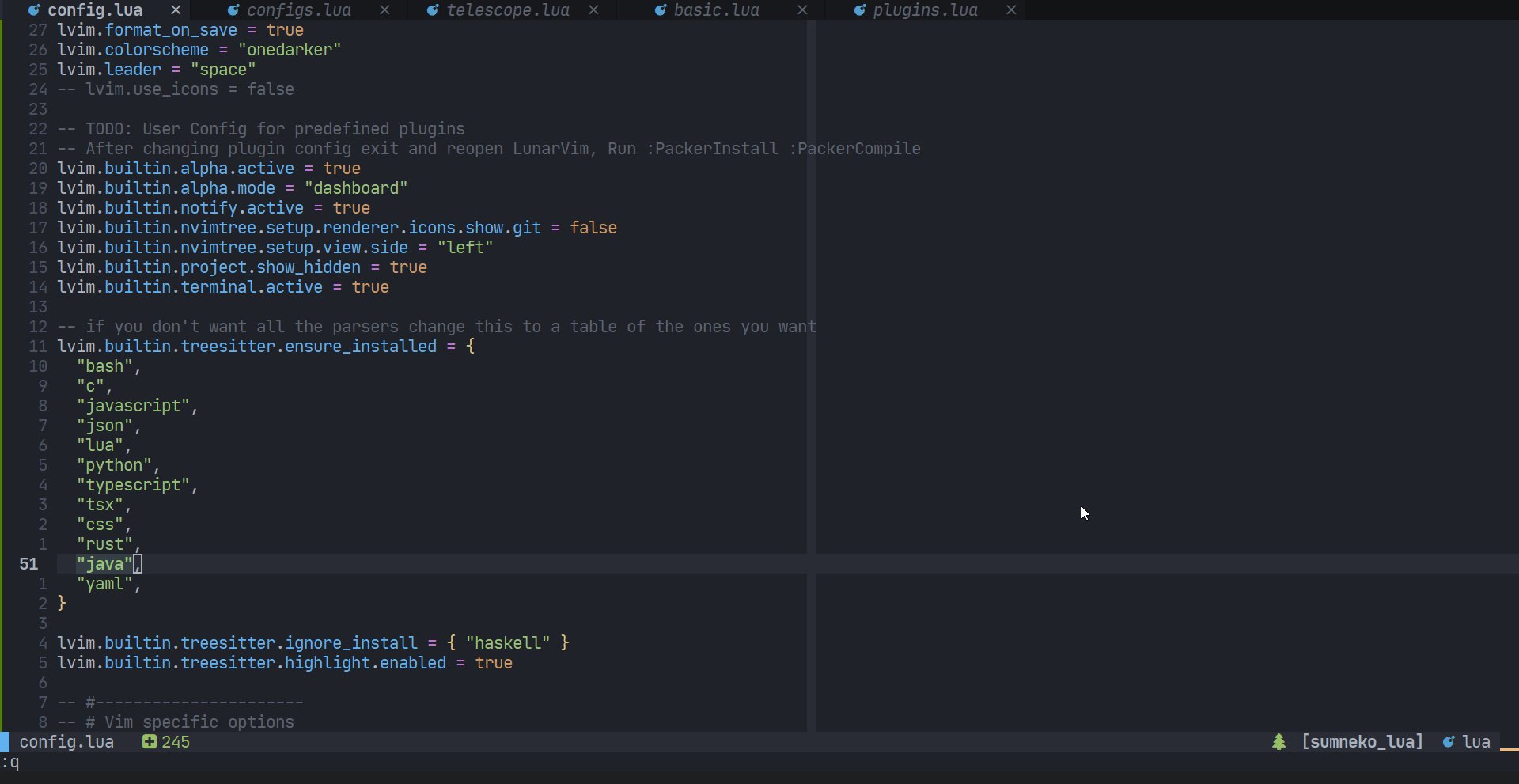Click the "java" entry on line 51

click(104, 564)
